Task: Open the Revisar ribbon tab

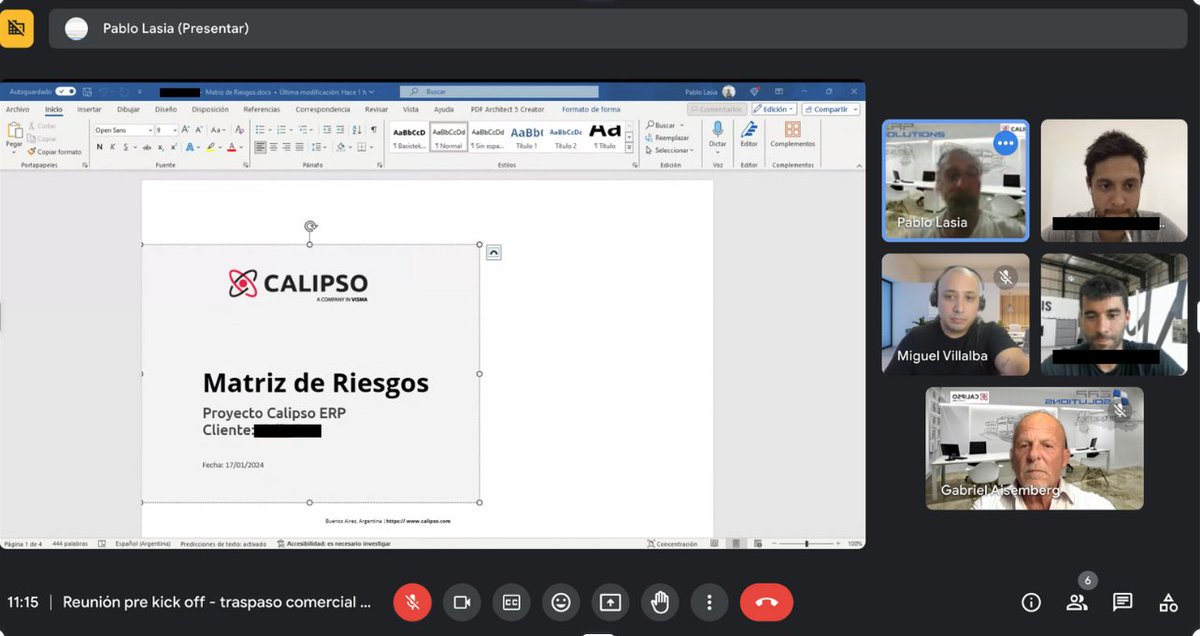Action: point(376,109)
